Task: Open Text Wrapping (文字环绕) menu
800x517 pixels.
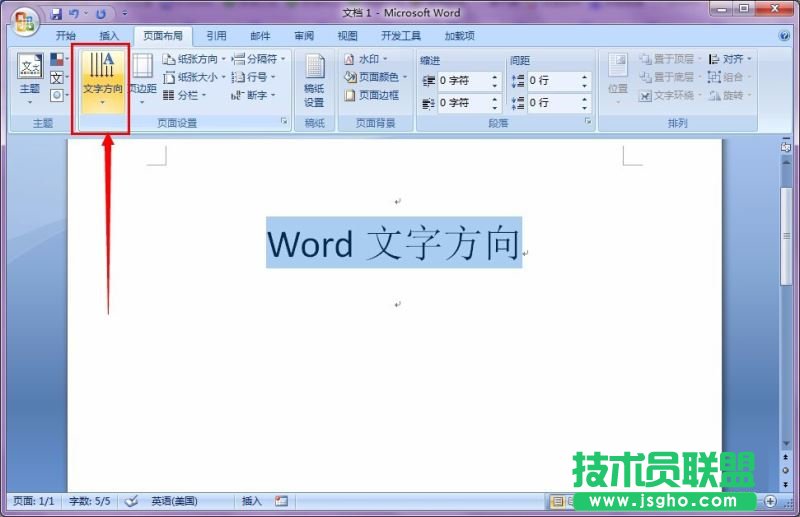Action: pyautogui.click(x=669, y=95)
